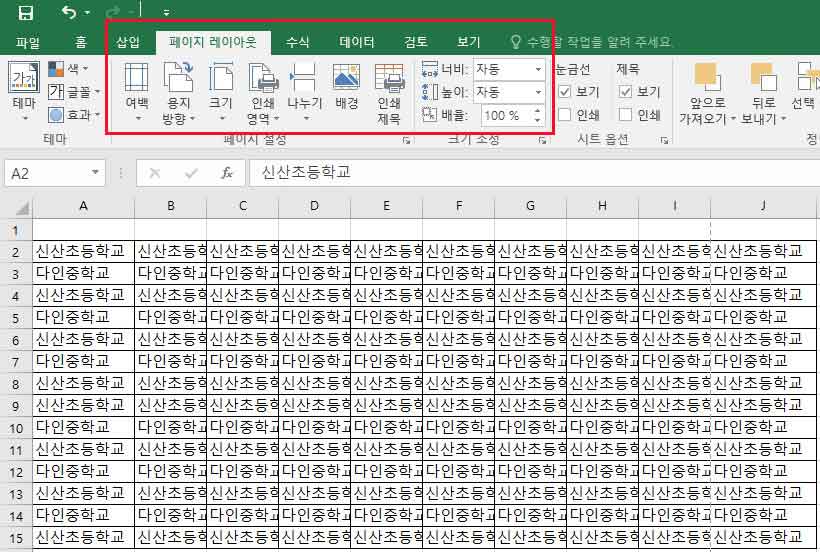Toggle 제목 인쇄 headings print checkbox
Viewport: 820px width, 552px height.
pyautogui.click(x=625, y=114)
